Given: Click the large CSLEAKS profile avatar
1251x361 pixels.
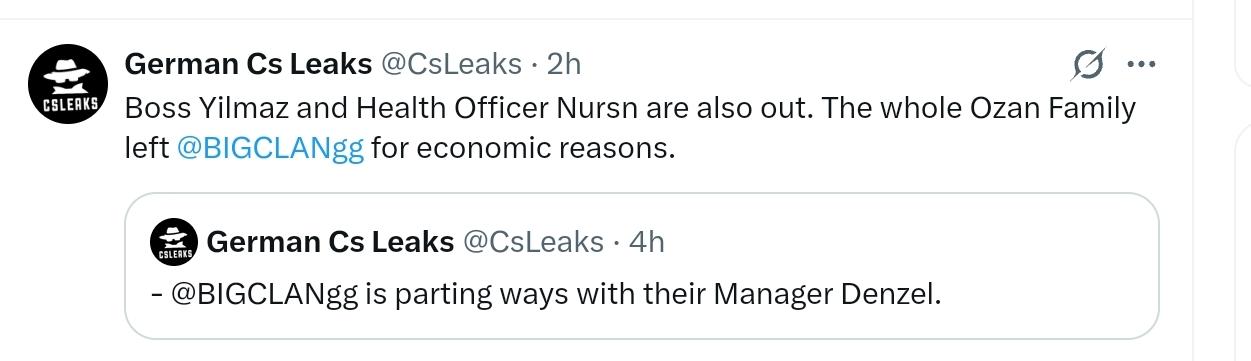Looking at the screenshot, I should (x=67, y=85).
